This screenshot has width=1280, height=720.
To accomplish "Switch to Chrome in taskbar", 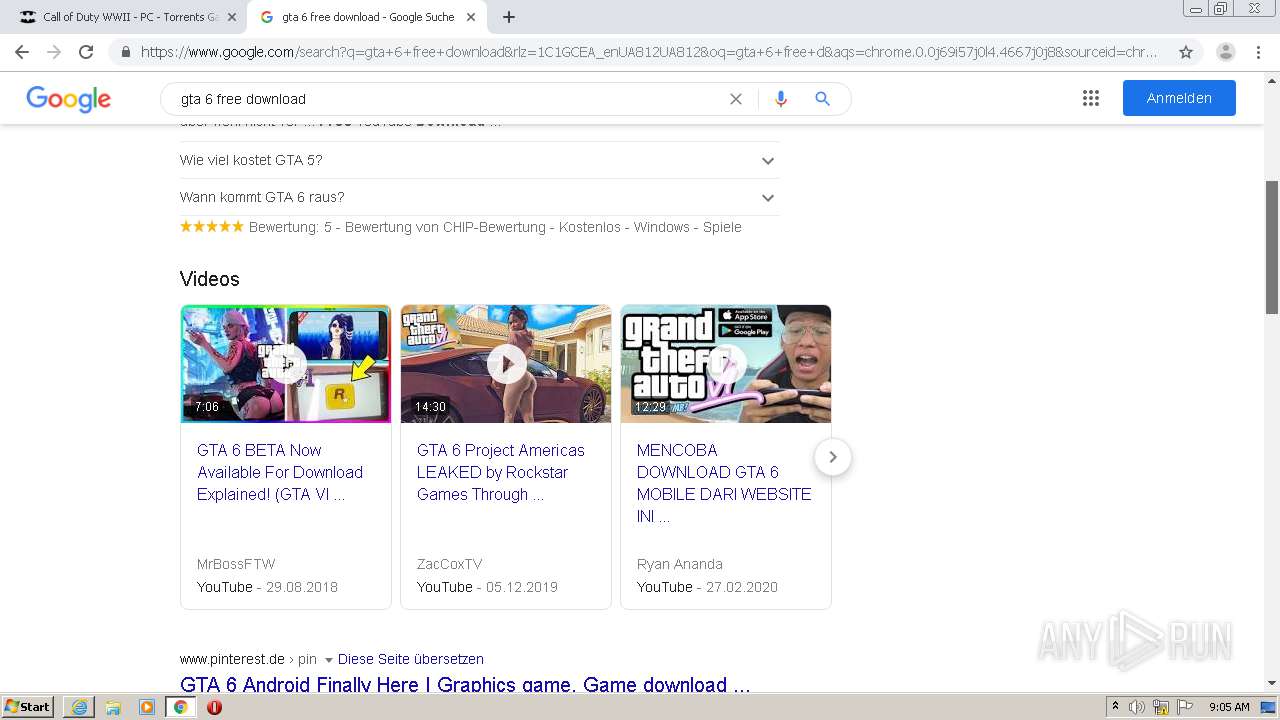I will pos(180,707).
